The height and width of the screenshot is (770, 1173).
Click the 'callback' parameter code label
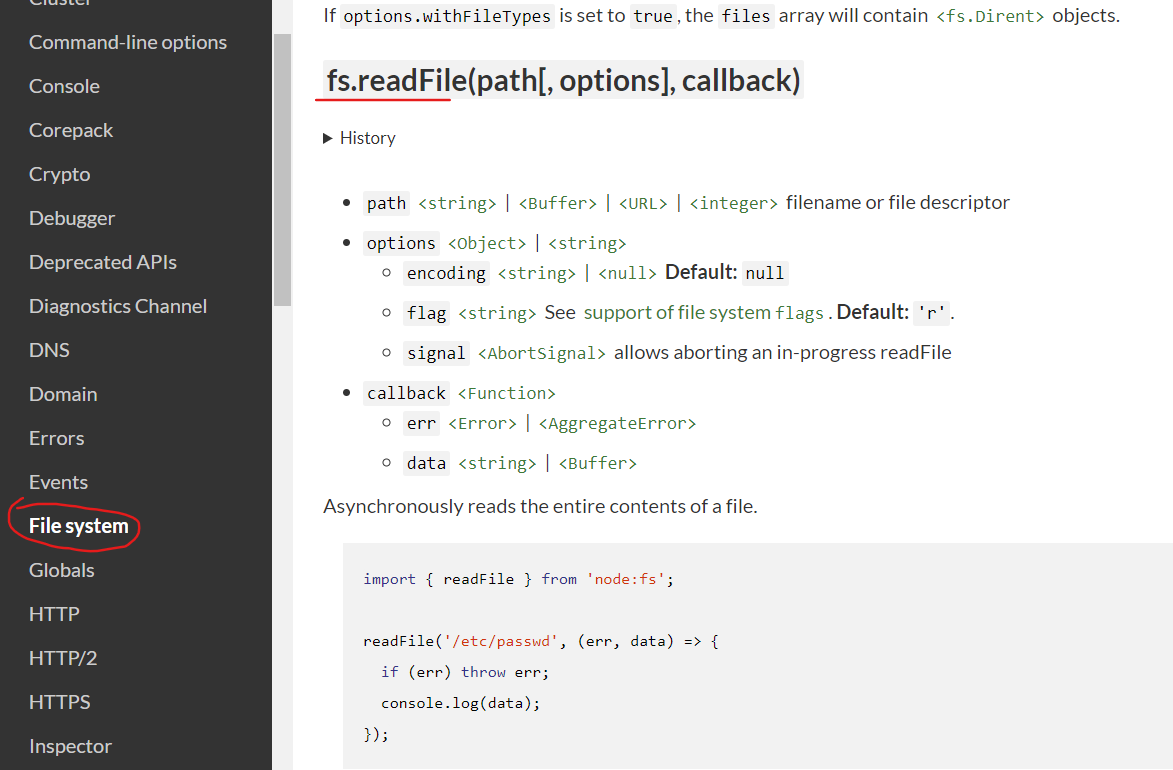click(x=406, y=394)
